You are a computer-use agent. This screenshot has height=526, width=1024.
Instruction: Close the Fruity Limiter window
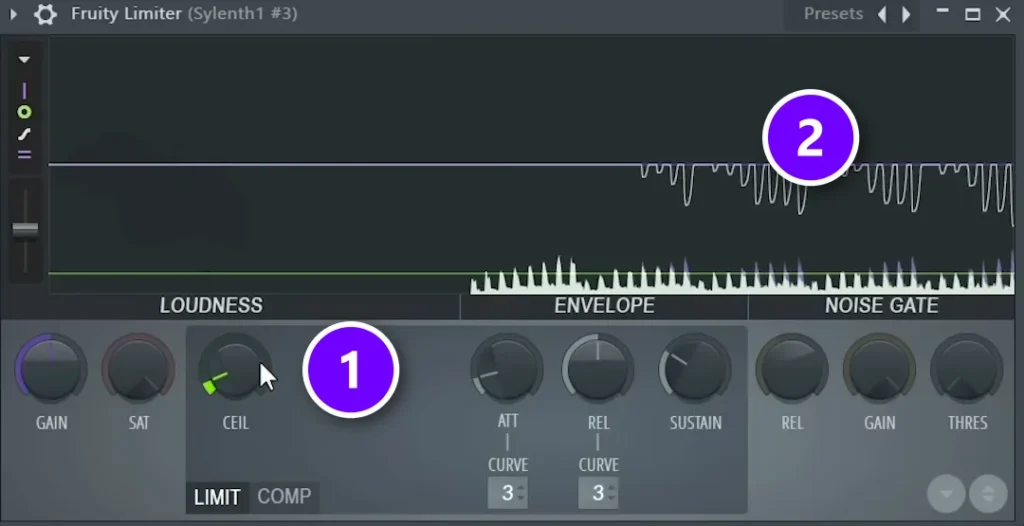[x=1003, y=14]
